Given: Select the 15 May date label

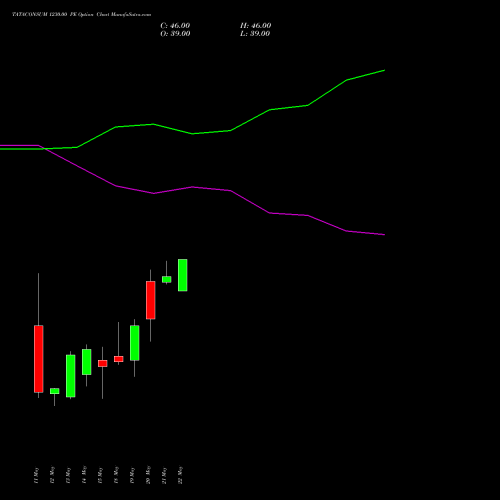Looking at the screenshot, I should (x=100, y=475).
